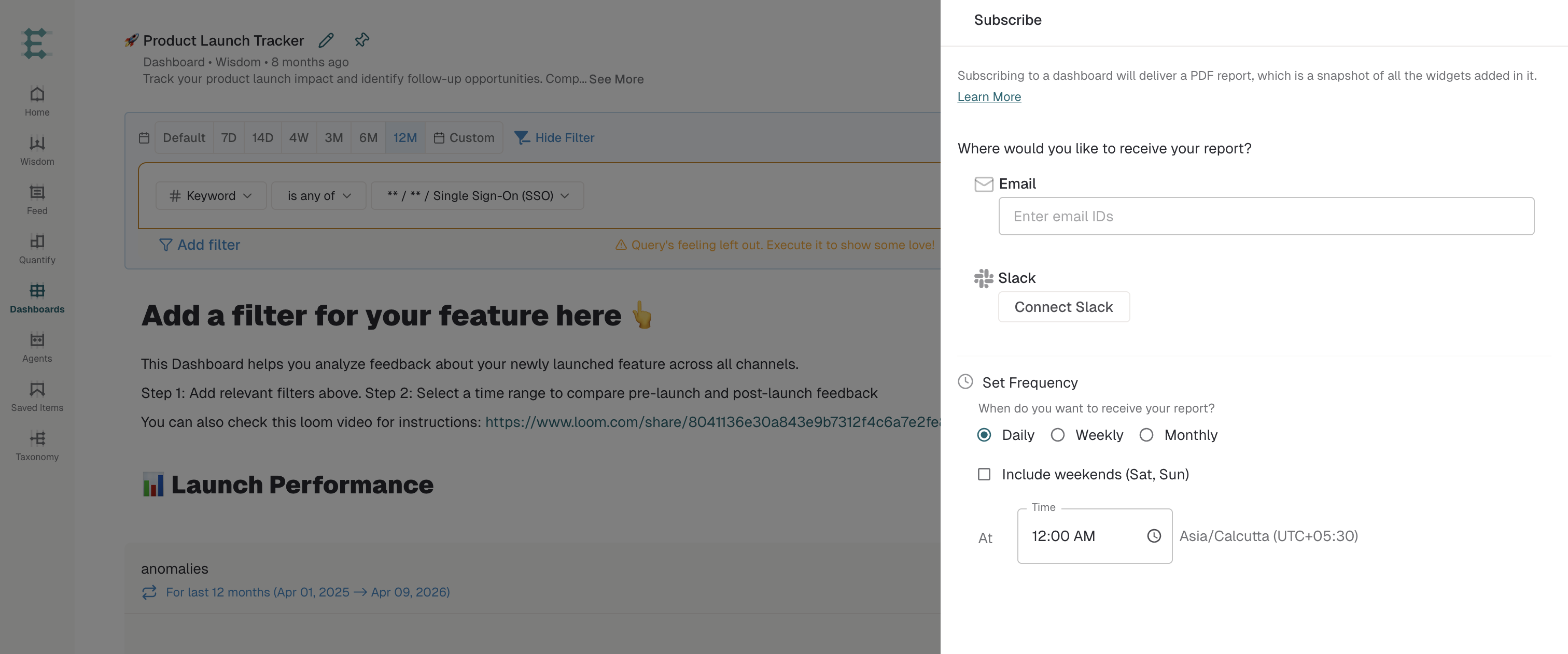Select the Custom date range tab
Viewport: 1568px width, 654px height.
click(x=464, y=137)
